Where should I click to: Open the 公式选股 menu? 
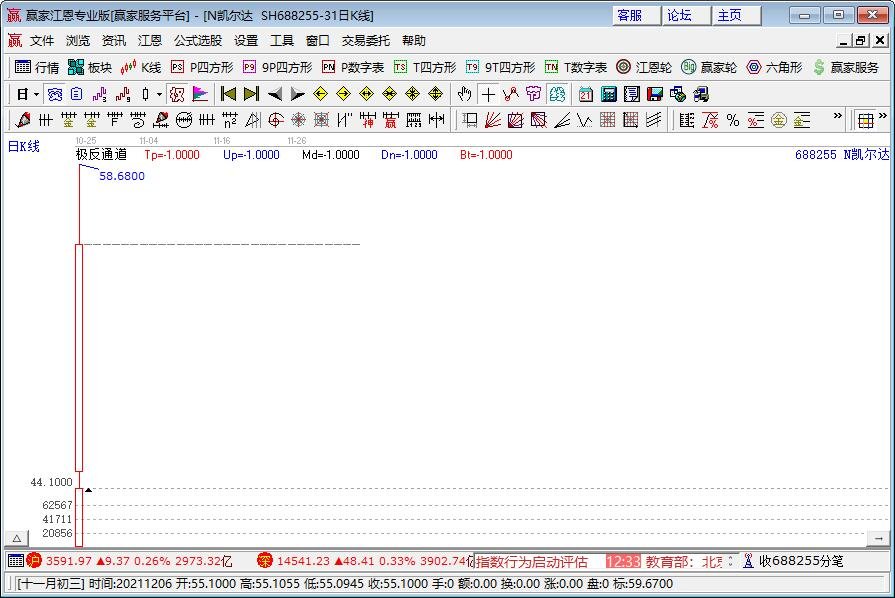click(198, 41)
